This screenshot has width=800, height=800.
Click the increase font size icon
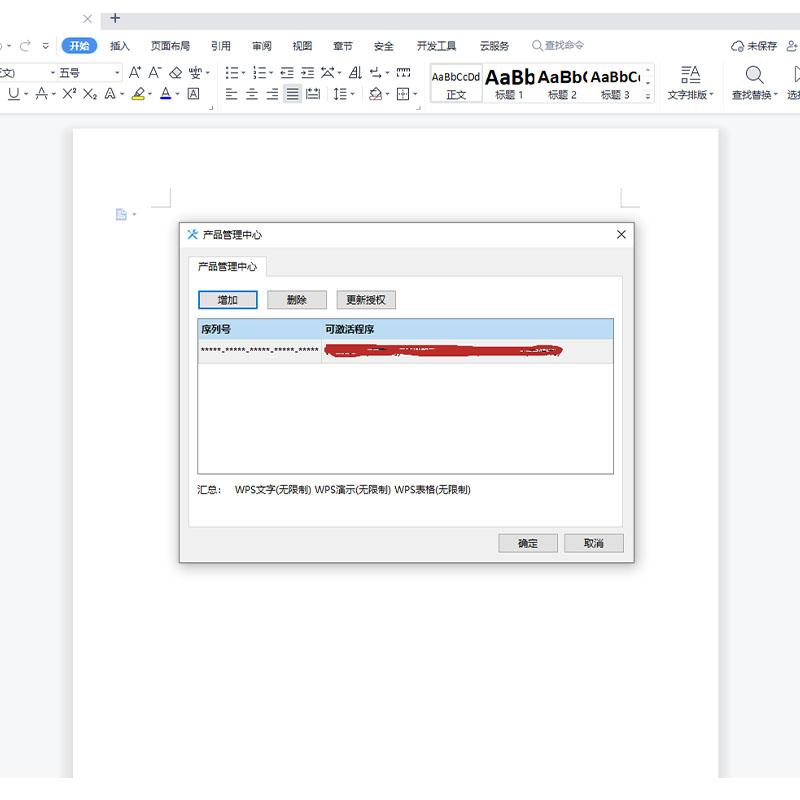(135, 72)
